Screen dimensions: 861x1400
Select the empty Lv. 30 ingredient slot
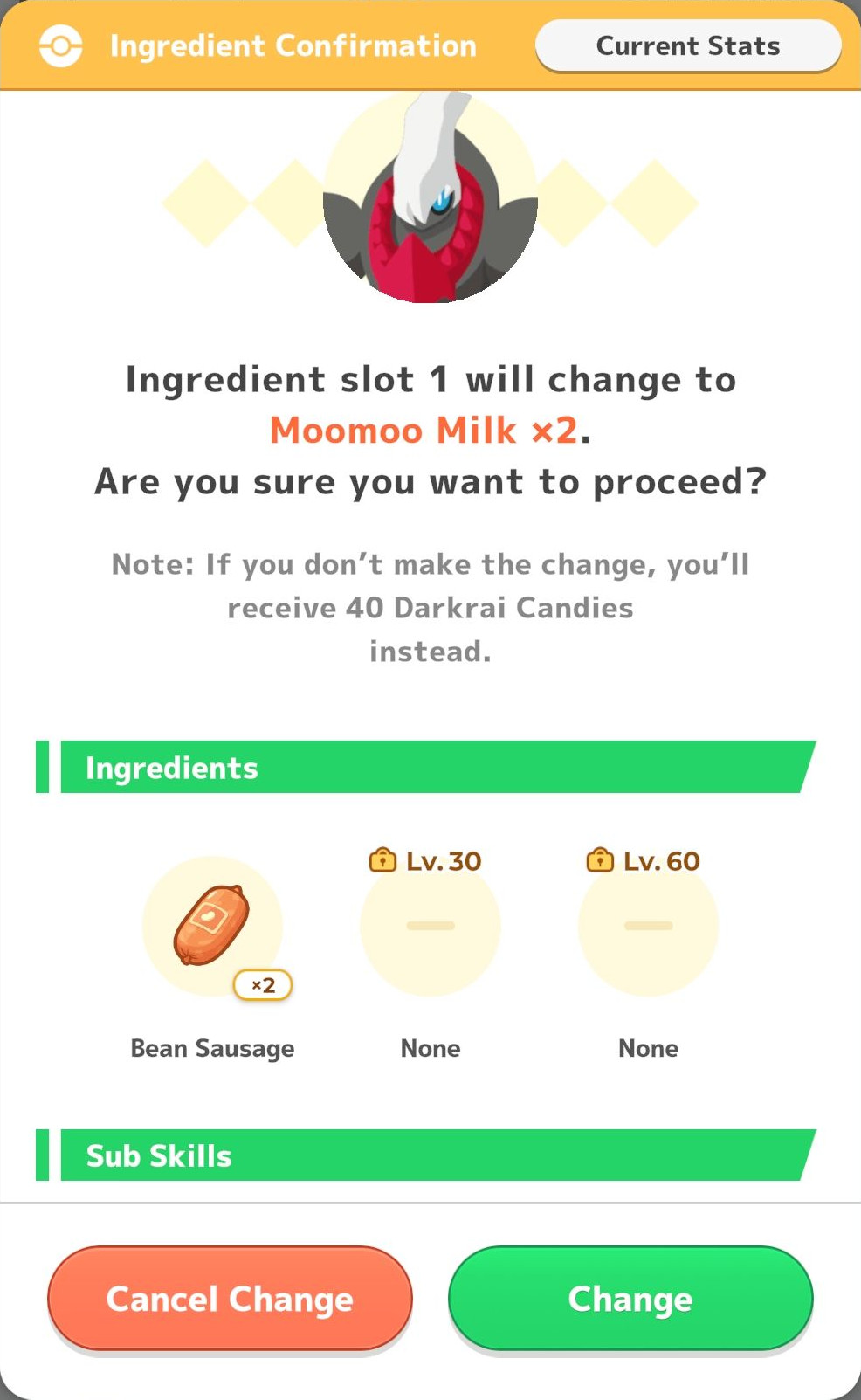pos(430,927)
